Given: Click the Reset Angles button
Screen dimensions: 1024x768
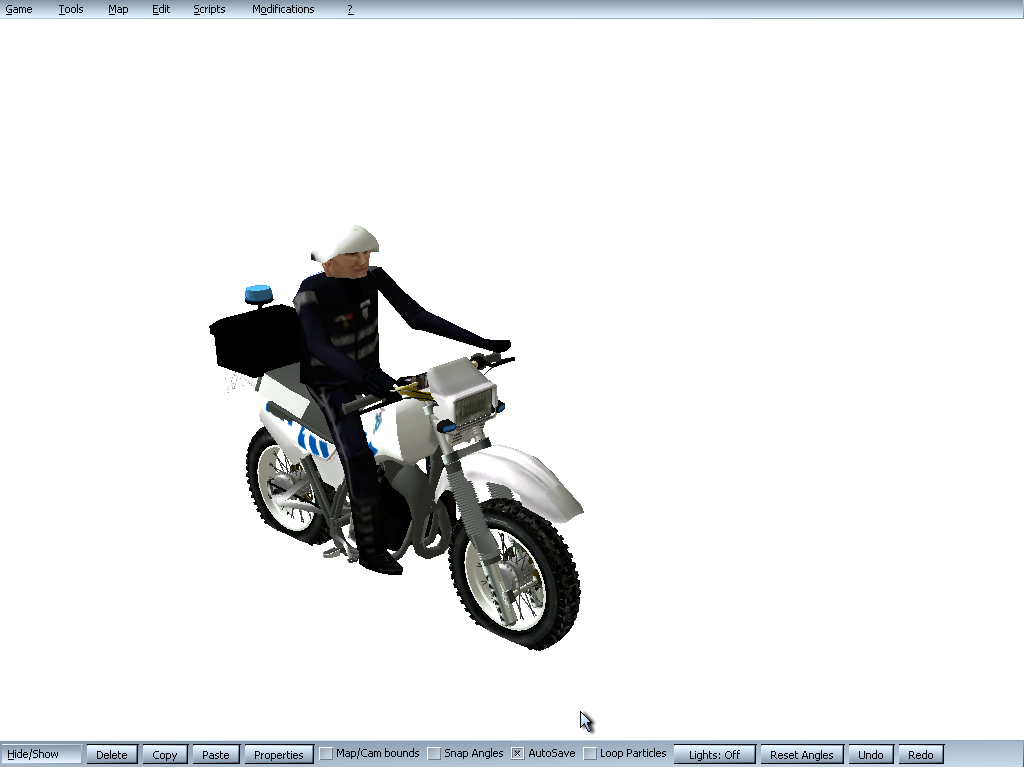Looking at the screenshot, I should [802, 754].
